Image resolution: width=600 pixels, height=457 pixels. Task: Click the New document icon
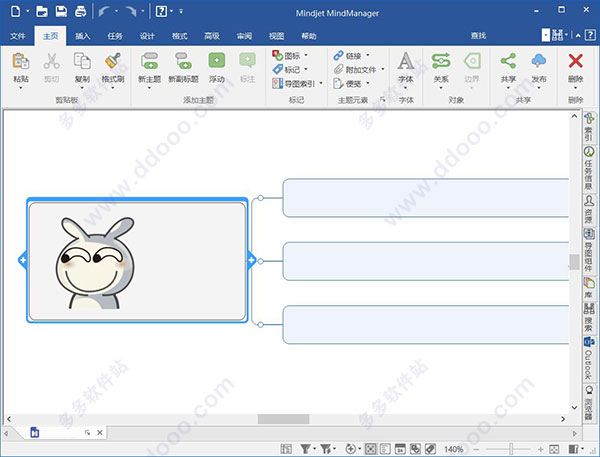tap(16, 11)
